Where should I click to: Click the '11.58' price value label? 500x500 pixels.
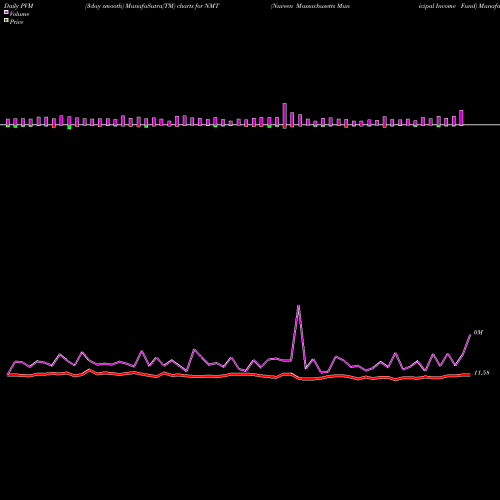[x=481, y=373]
